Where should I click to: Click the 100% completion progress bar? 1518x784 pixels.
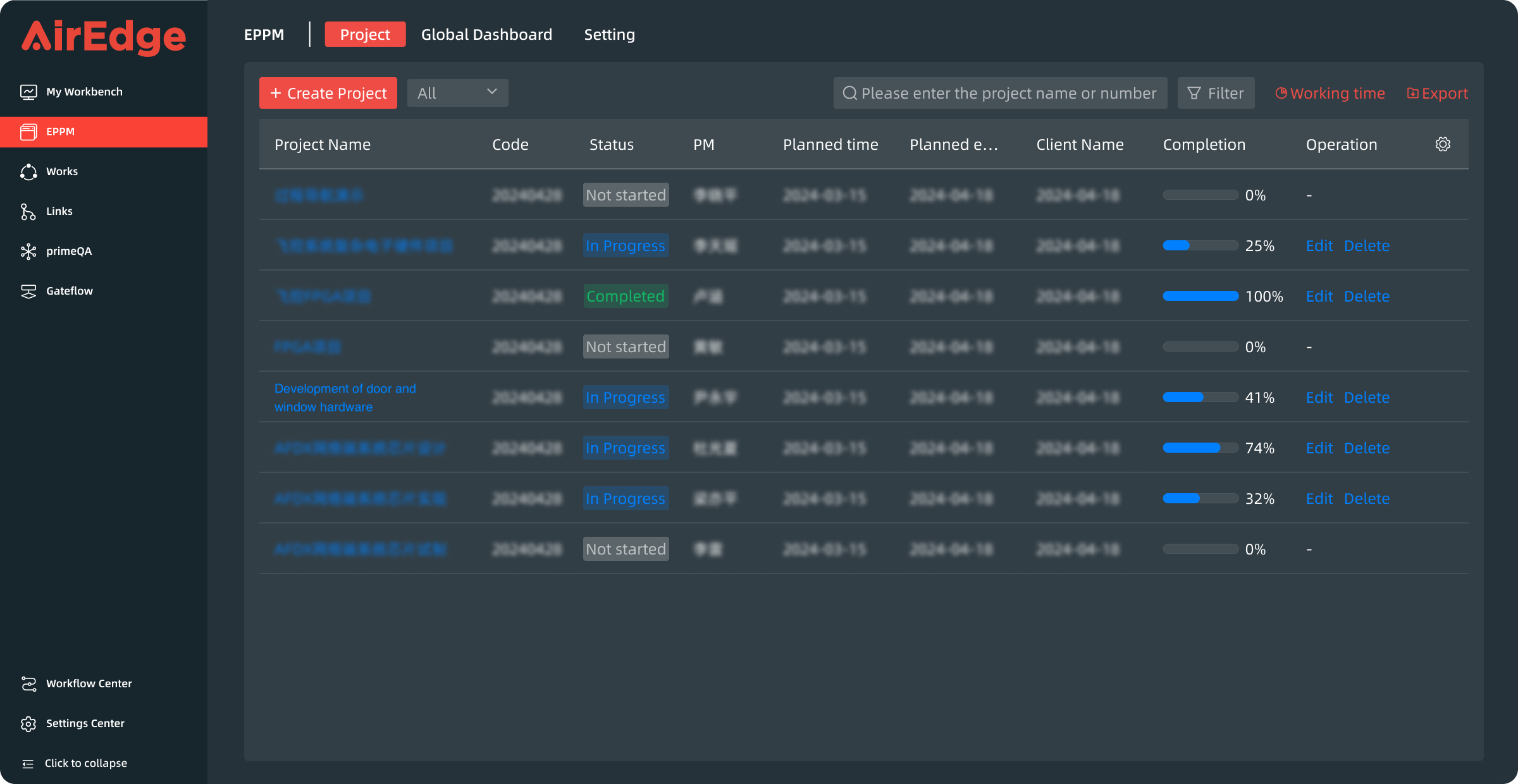[x=1200, y=296]
